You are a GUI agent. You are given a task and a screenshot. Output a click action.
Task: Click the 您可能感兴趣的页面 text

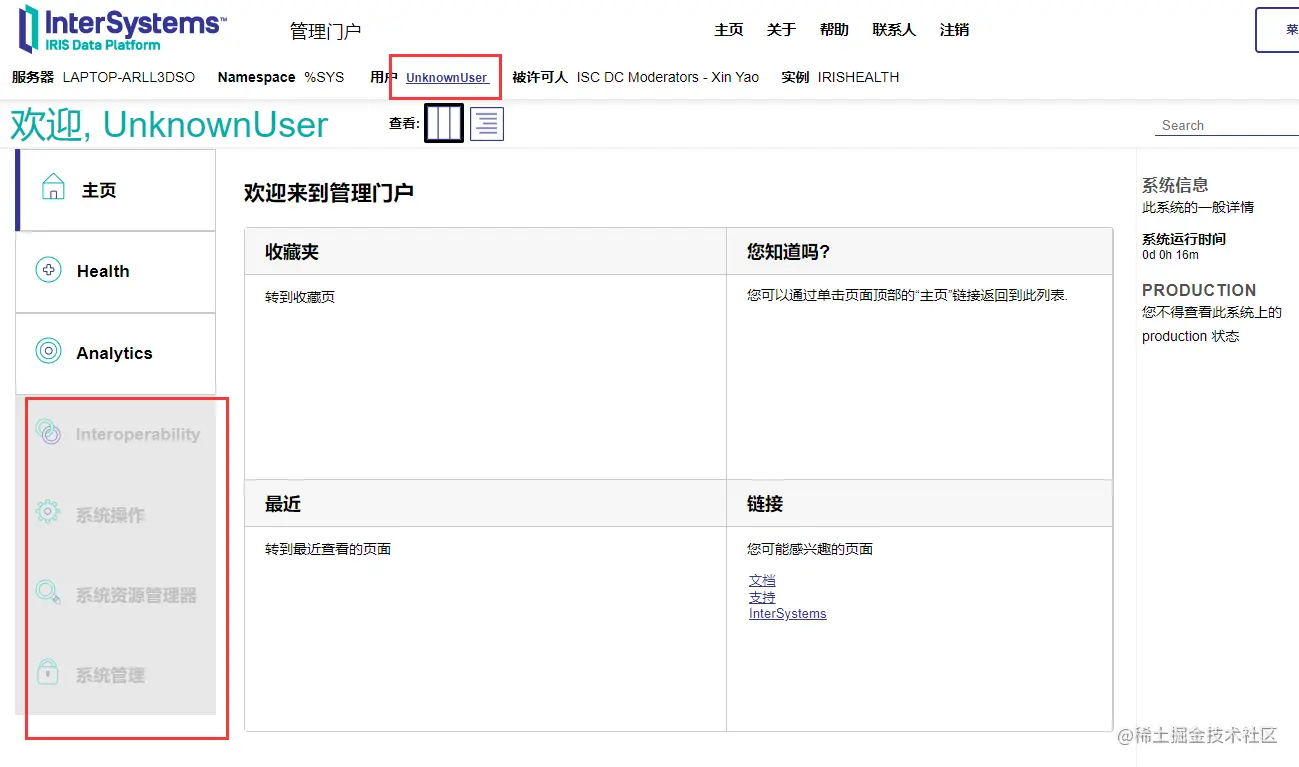[x=810, y=549]
